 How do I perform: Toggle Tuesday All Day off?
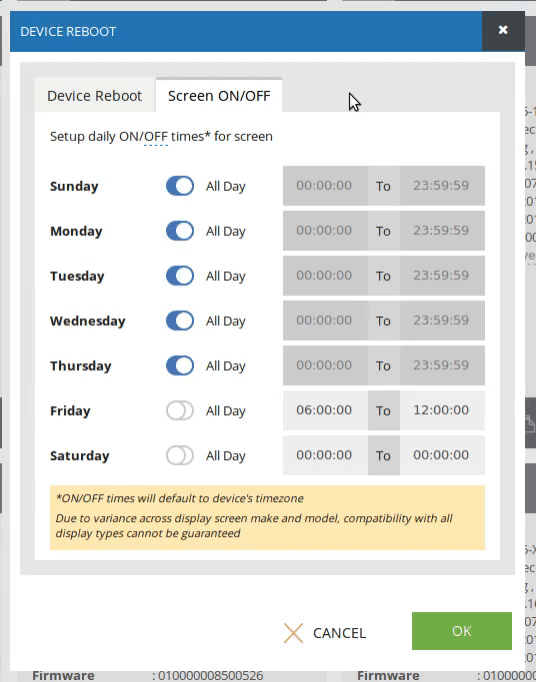[x=180, y=276]
